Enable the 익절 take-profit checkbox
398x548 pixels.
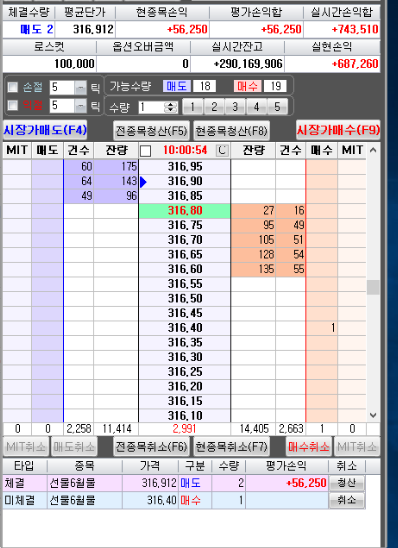[x=13, y=106]
